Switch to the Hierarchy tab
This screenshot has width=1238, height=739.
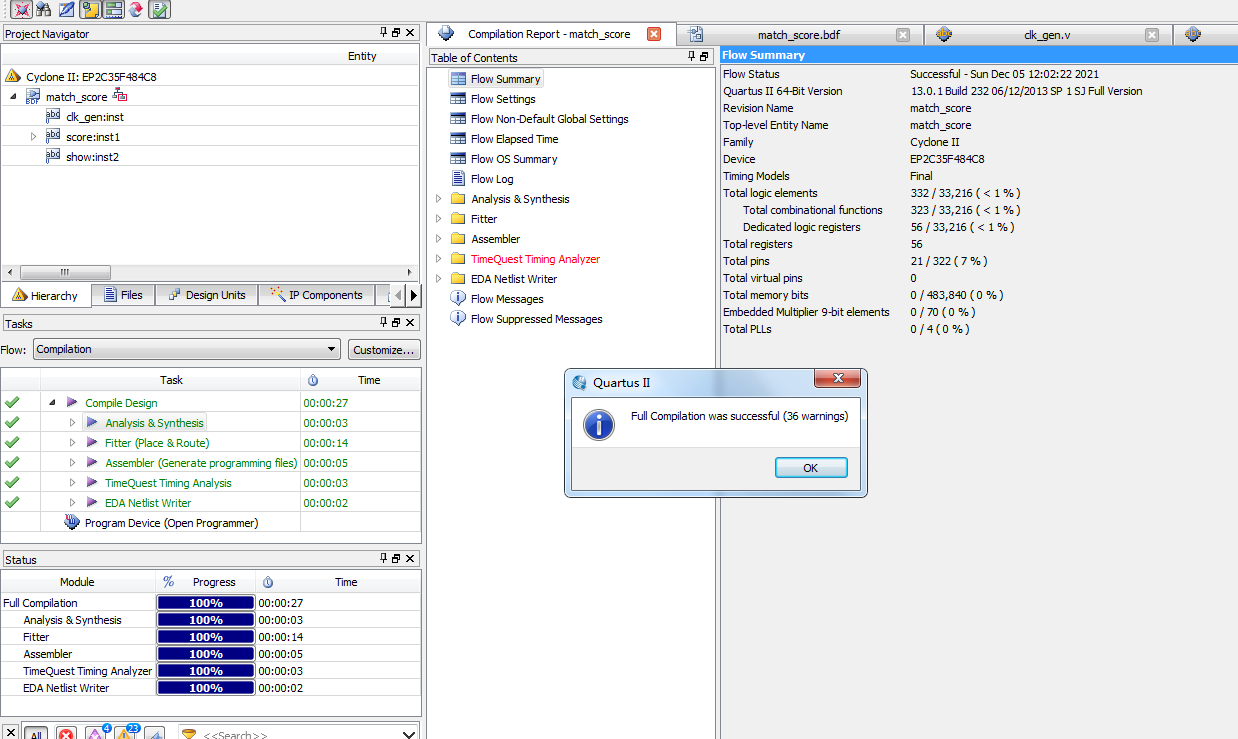(x=46, y=295)
